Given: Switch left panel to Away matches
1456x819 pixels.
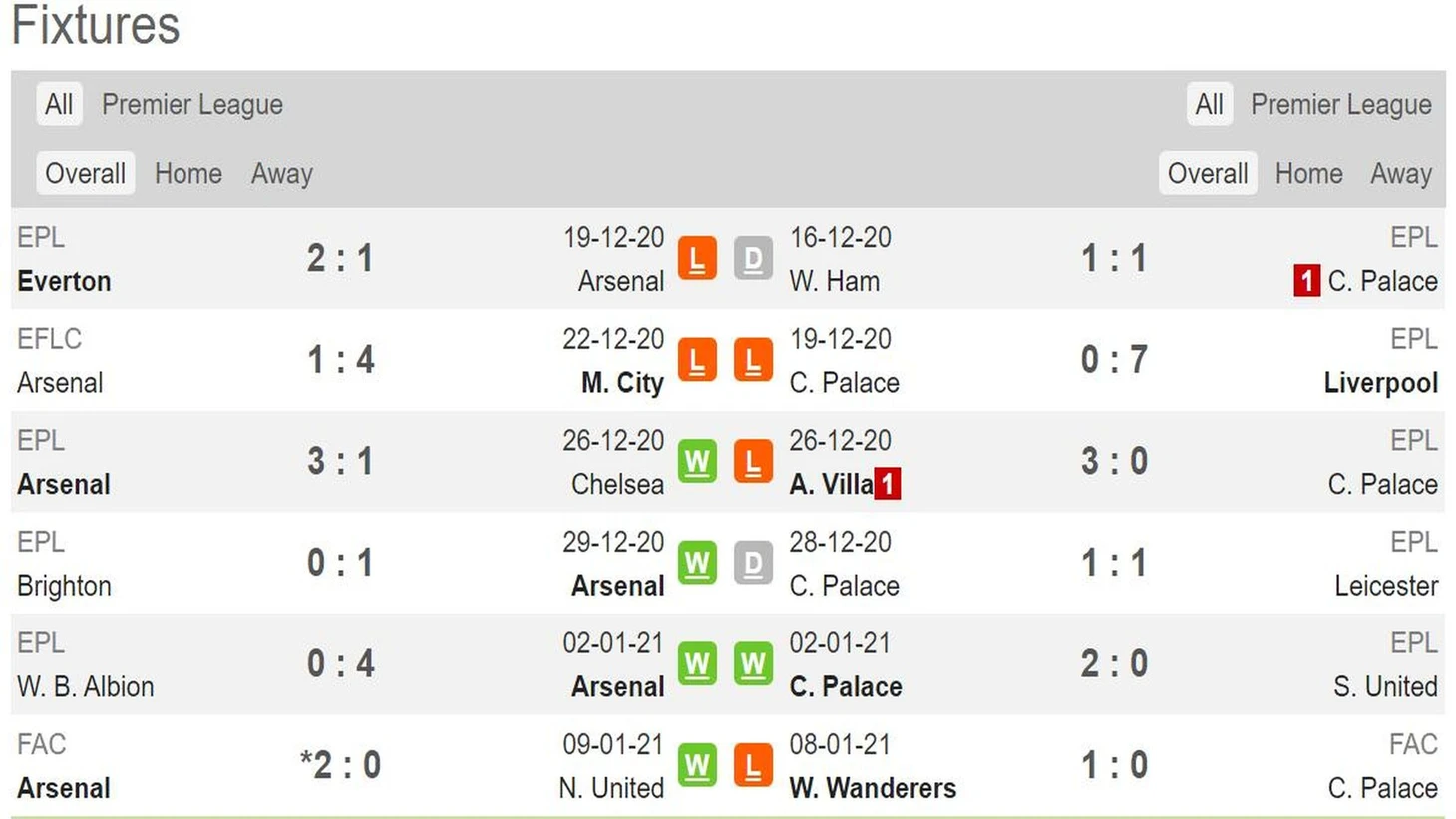Looking at the screenshot, I should point(281,173).
